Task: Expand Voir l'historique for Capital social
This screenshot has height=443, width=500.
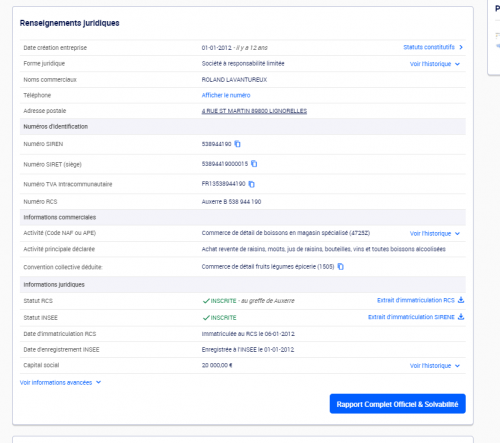Action: (x=435, y=366)
